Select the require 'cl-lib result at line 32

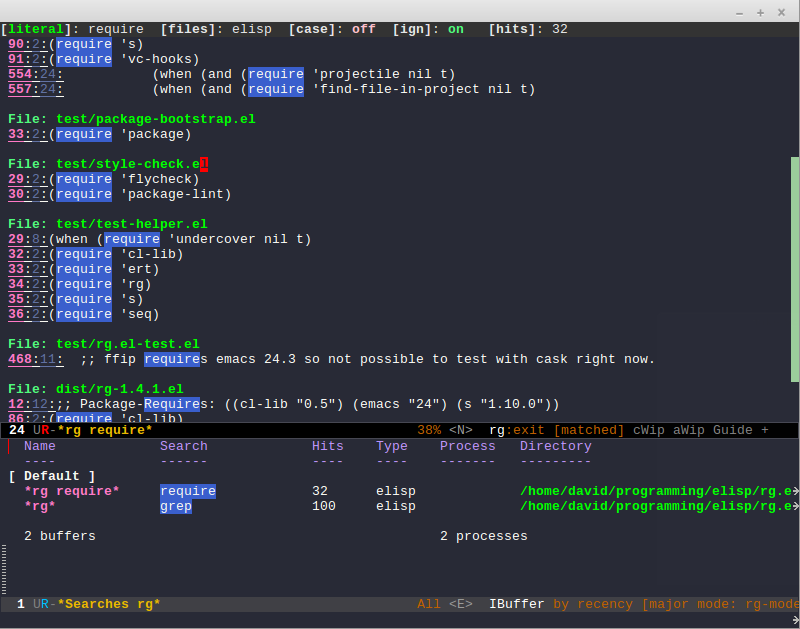[x=95, y=254]
